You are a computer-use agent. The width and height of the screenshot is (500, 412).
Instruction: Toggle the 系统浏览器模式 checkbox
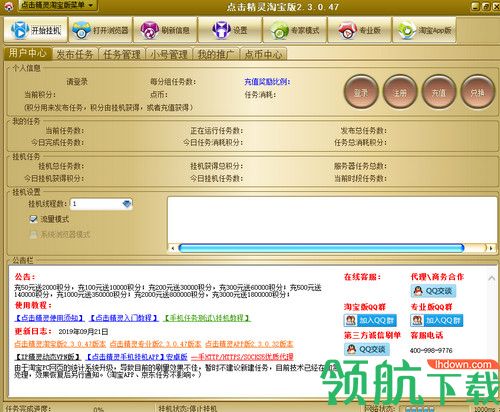pyautogui.click(x=33, y=234)
